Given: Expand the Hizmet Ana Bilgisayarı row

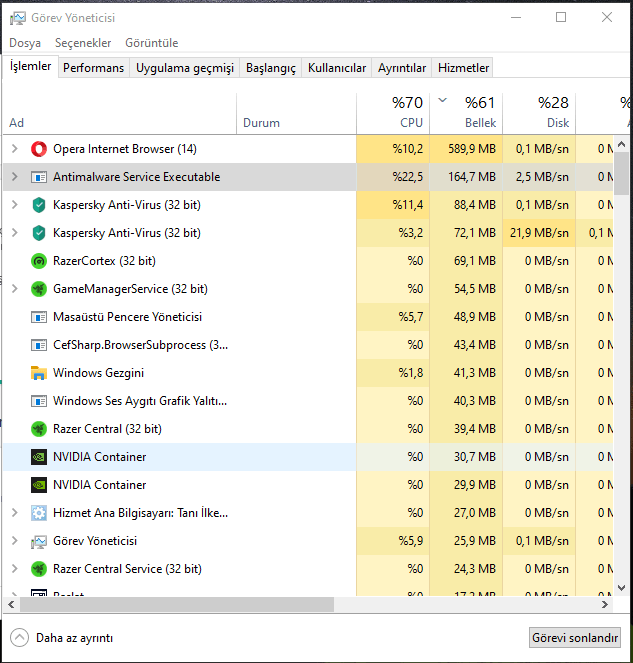Looking at the screenshot, I should click(x=15, y=512).
